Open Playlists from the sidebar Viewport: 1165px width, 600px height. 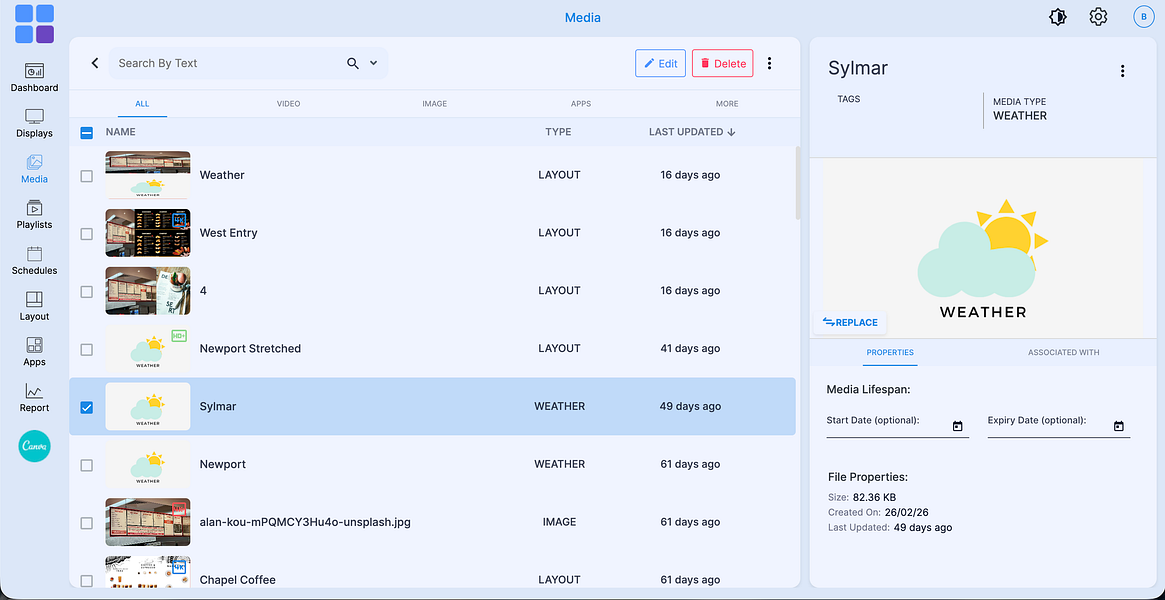34,215
